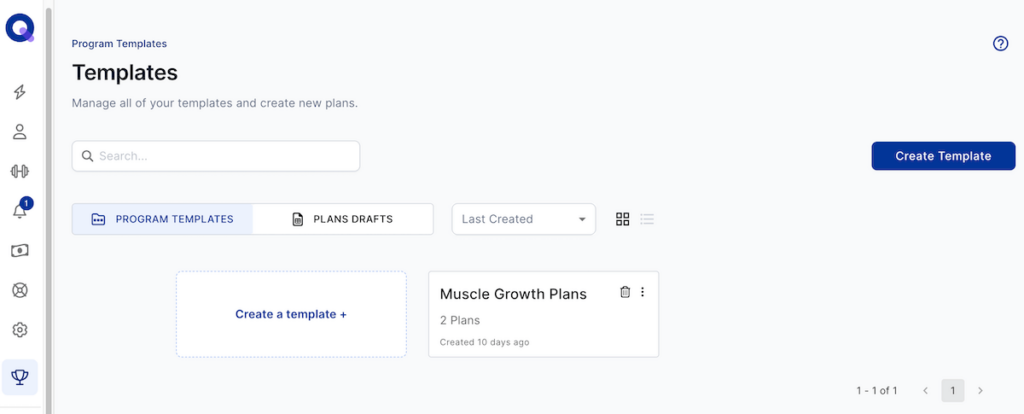Click the lifebuoy support icon in sidebar
1024x414 pixels.
20,290
